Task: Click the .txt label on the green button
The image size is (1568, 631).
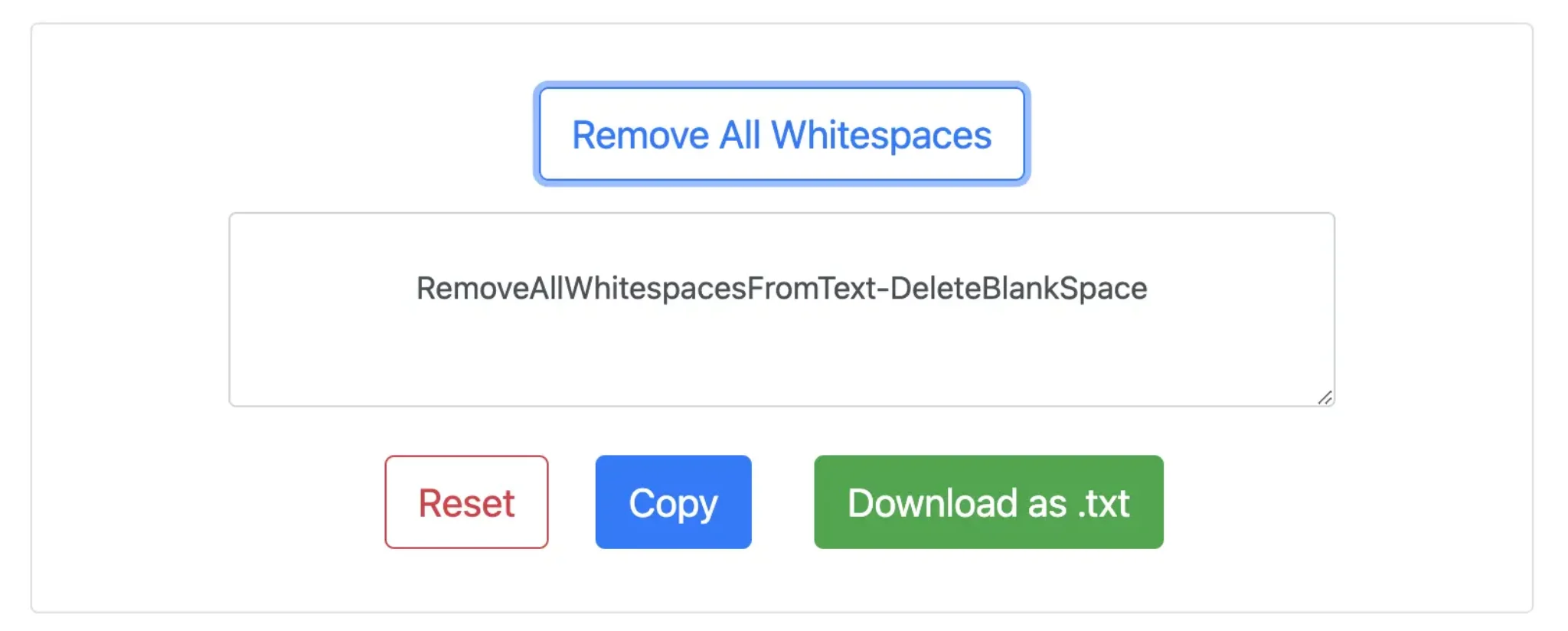Action: click(x=1104, y=503)
